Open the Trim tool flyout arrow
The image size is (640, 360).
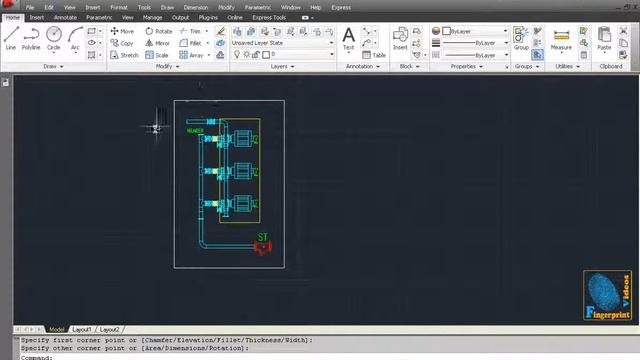point(207,31)
